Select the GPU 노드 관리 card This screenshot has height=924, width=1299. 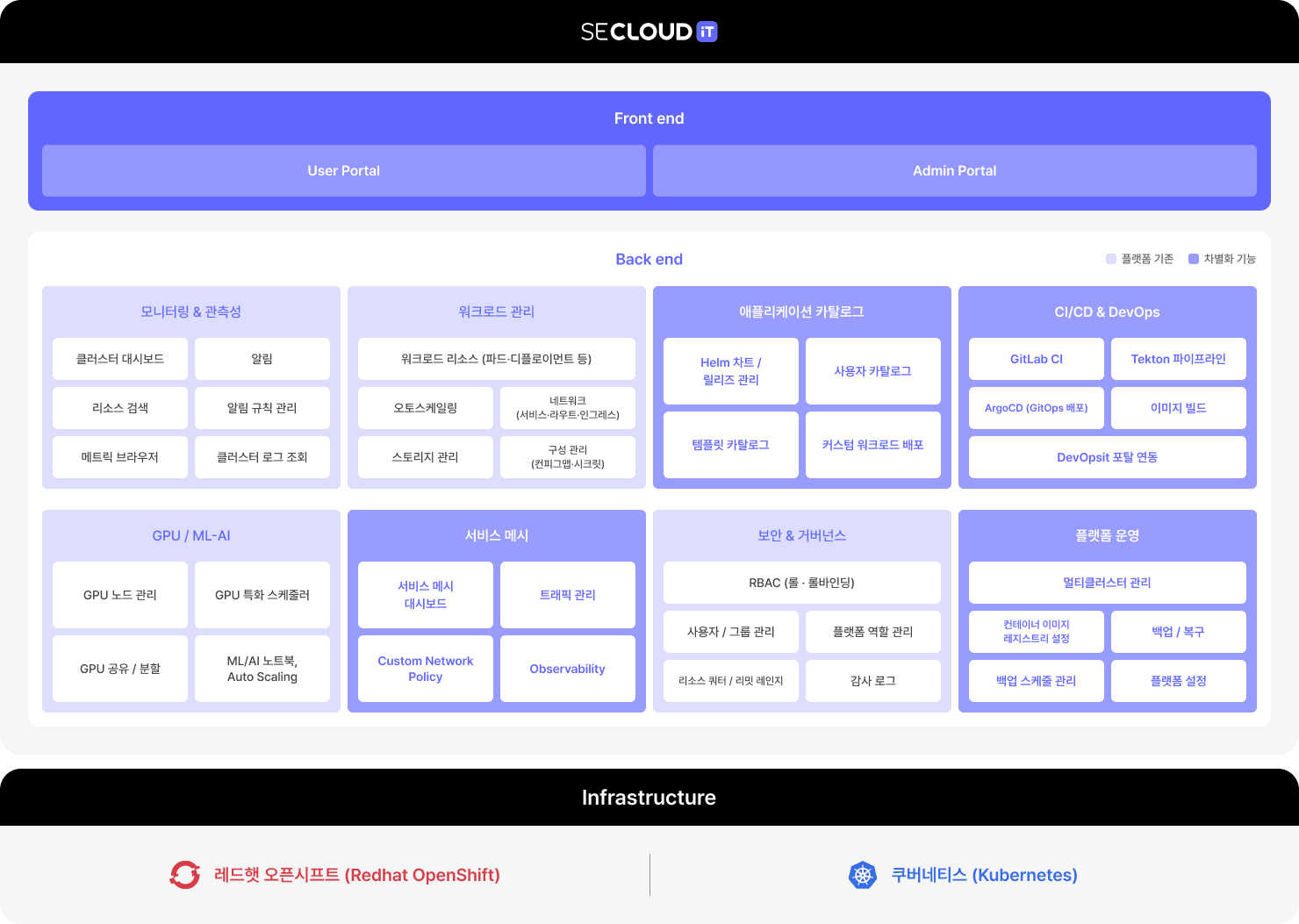point(120,595)
